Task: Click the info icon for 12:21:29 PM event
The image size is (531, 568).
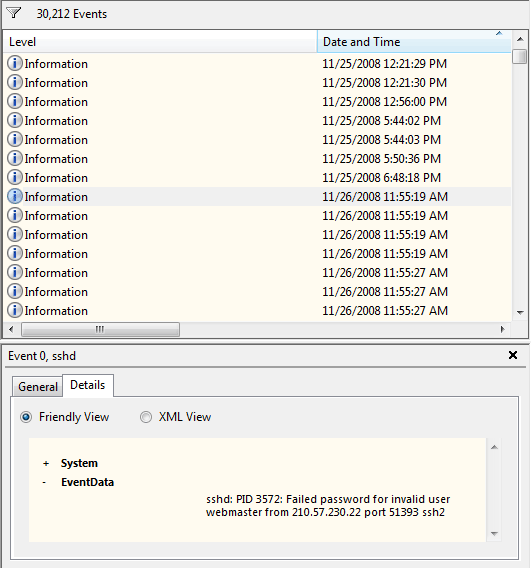Action: tap(15, 63)
